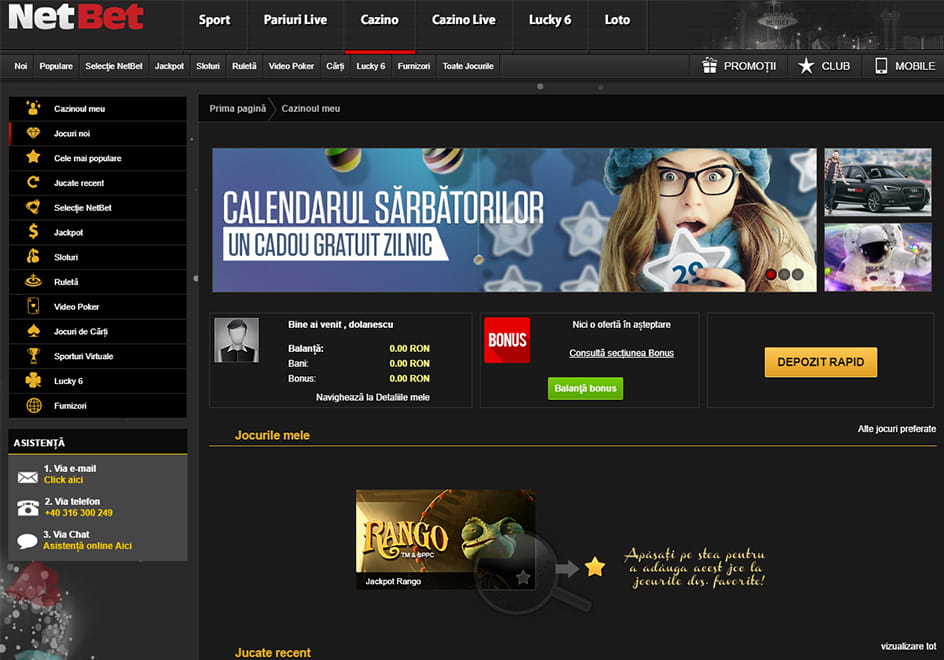Click the globe icon beside Furnizori
Viewport: 944px width, 660px height.
click(34, 405)
